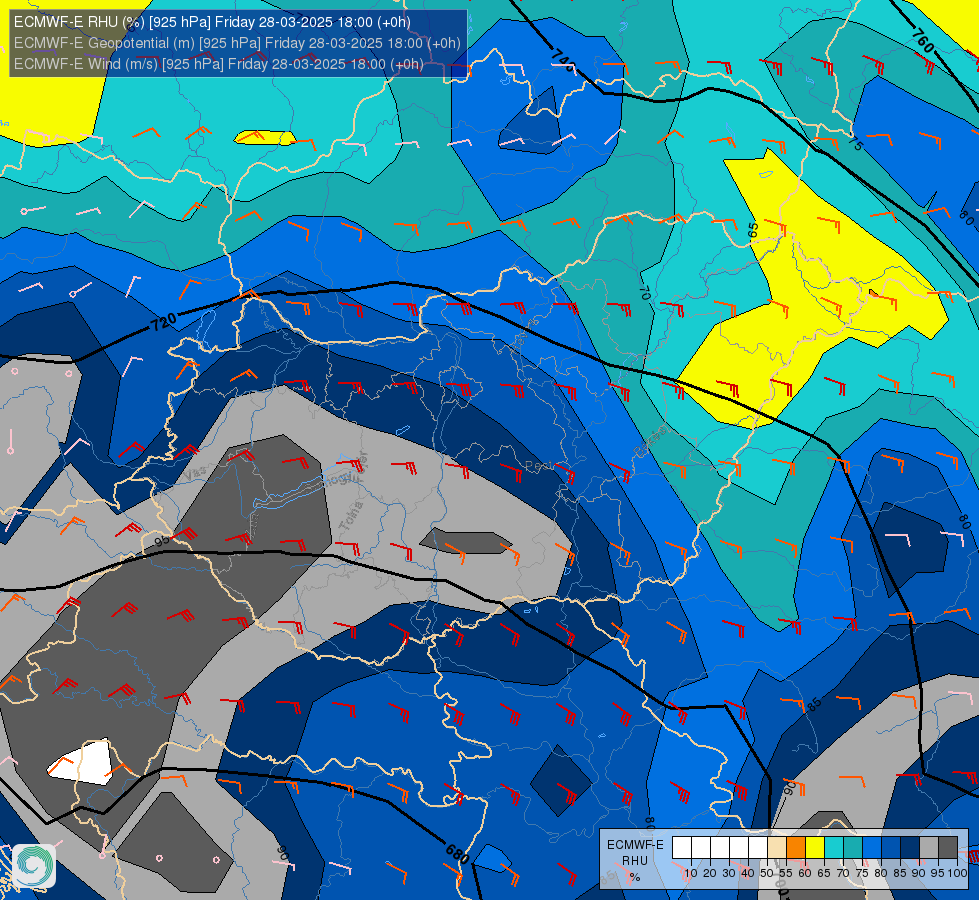Select the navy 85–90% legend swatch
The height and width of the screenshot is (900, 979).
point(910,848)
